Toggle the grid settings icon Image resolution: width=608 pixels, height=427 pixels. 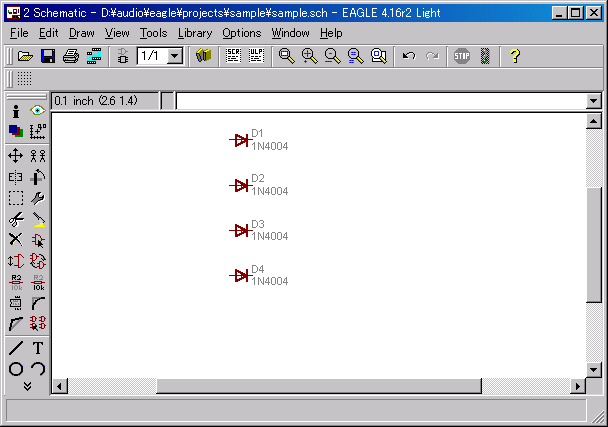[x=24, y=79]
